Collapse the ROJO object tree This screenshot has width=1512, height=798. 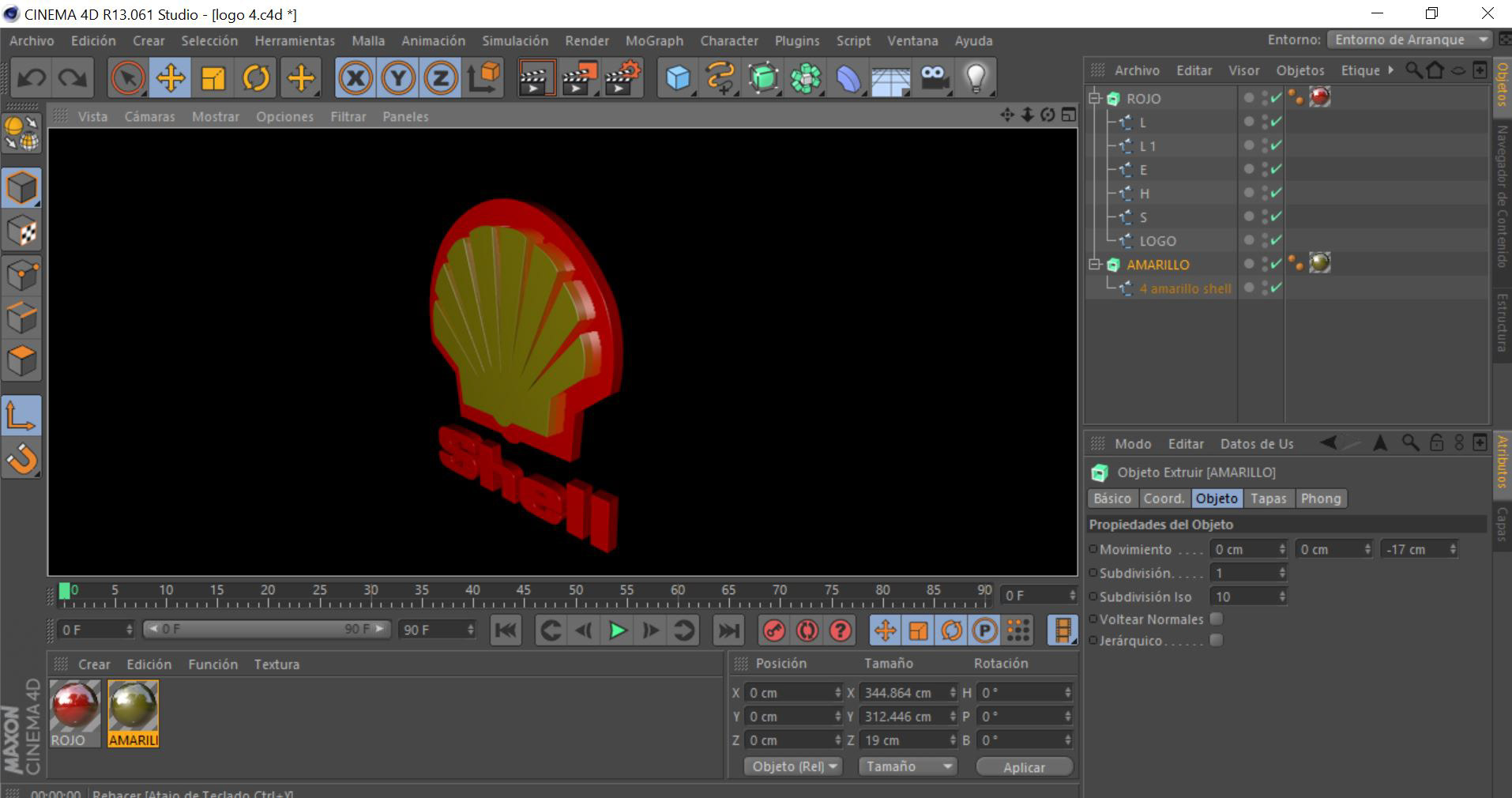click(x=1095, y=99)
